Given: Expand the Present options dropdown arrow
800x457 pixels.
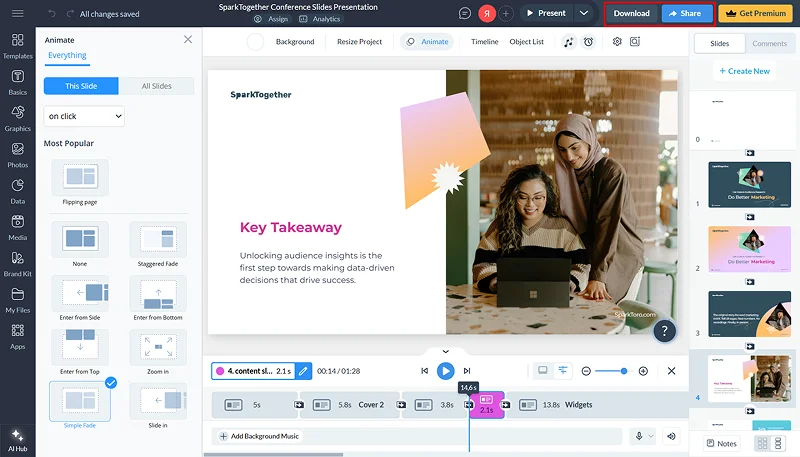Looking at the screenshot, I should click(x=584, y=13).
